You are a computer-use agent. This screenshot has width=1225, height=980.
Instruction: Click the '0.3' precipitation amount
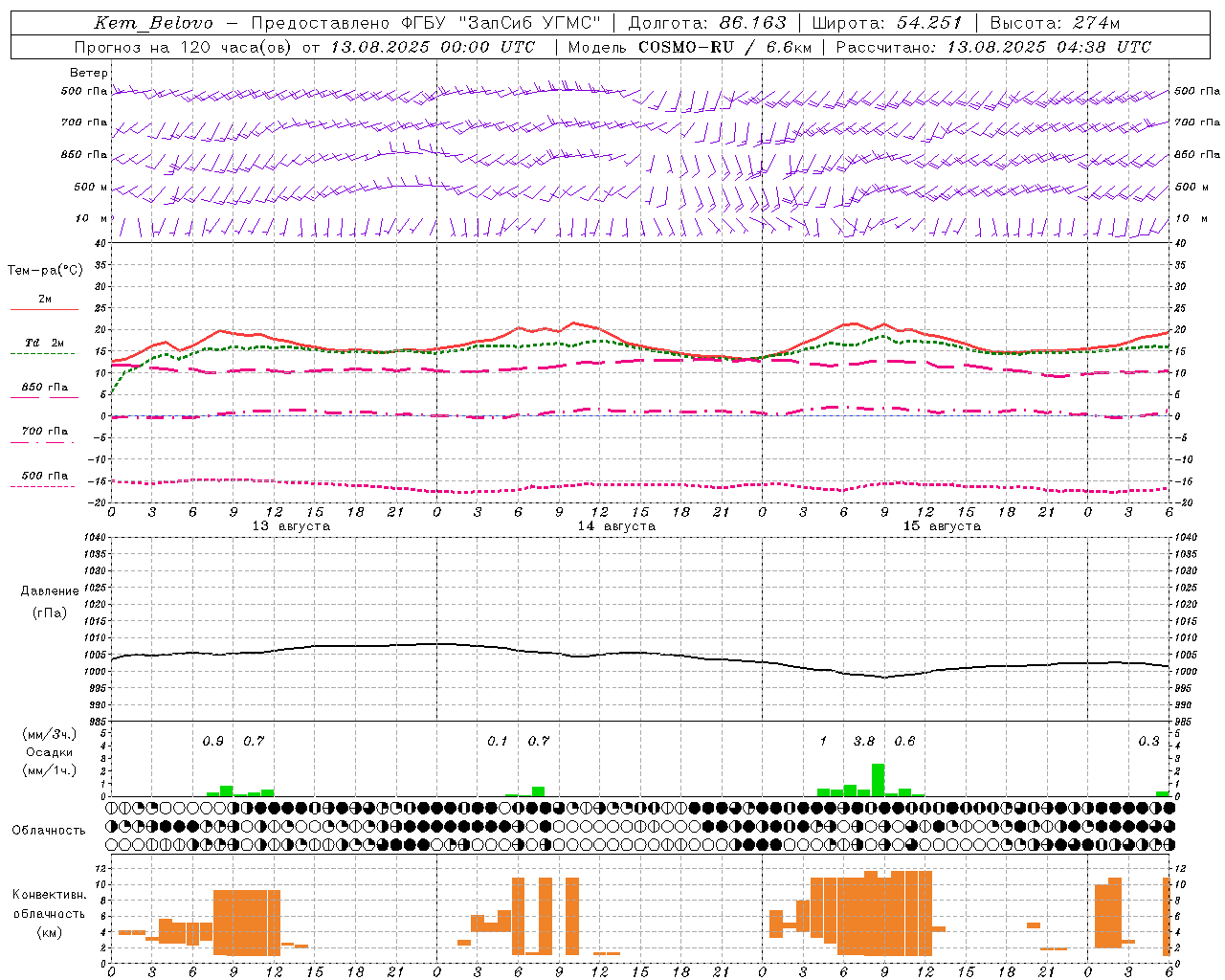tap(1148, 742)
